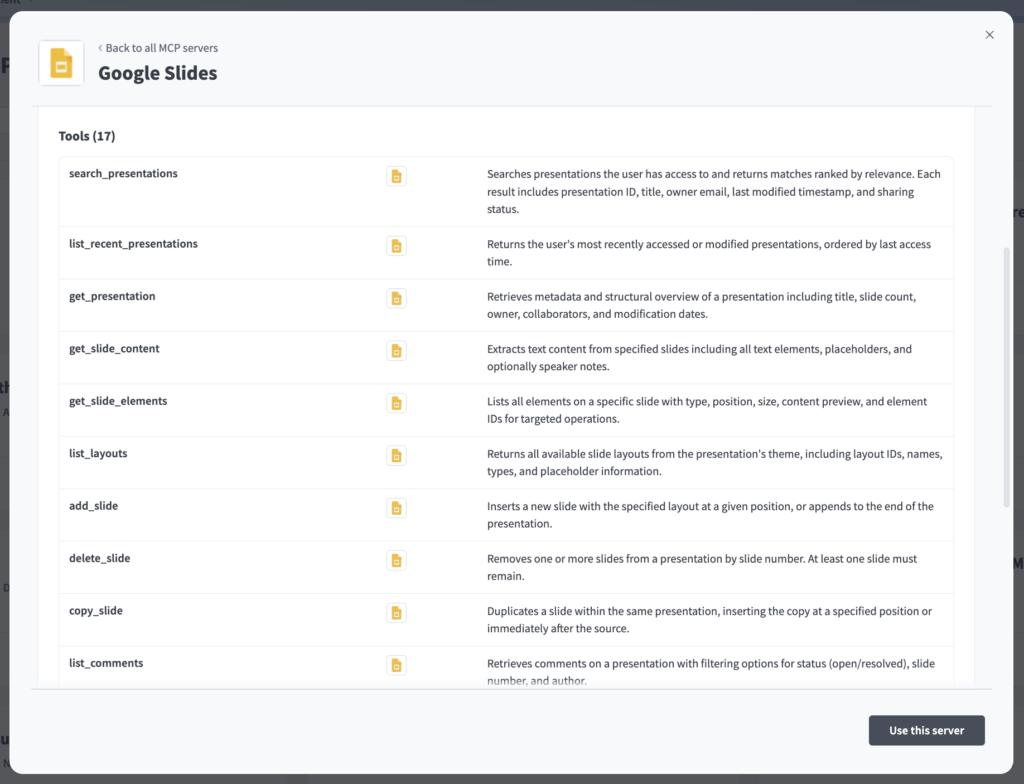This screenshot has width=1024, height=784.
Task: Click the Slides icon beside get_slide_content
Action: point(396,351)
